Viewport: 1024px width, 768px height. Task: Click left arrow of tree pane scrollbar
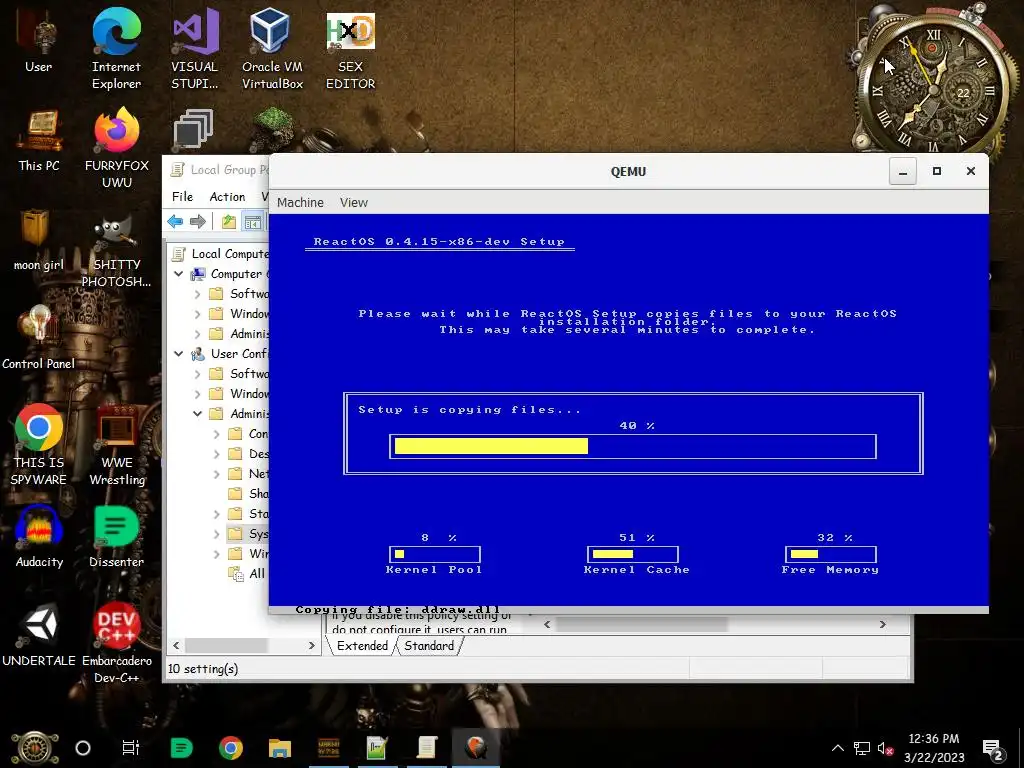tap(176, 645)
